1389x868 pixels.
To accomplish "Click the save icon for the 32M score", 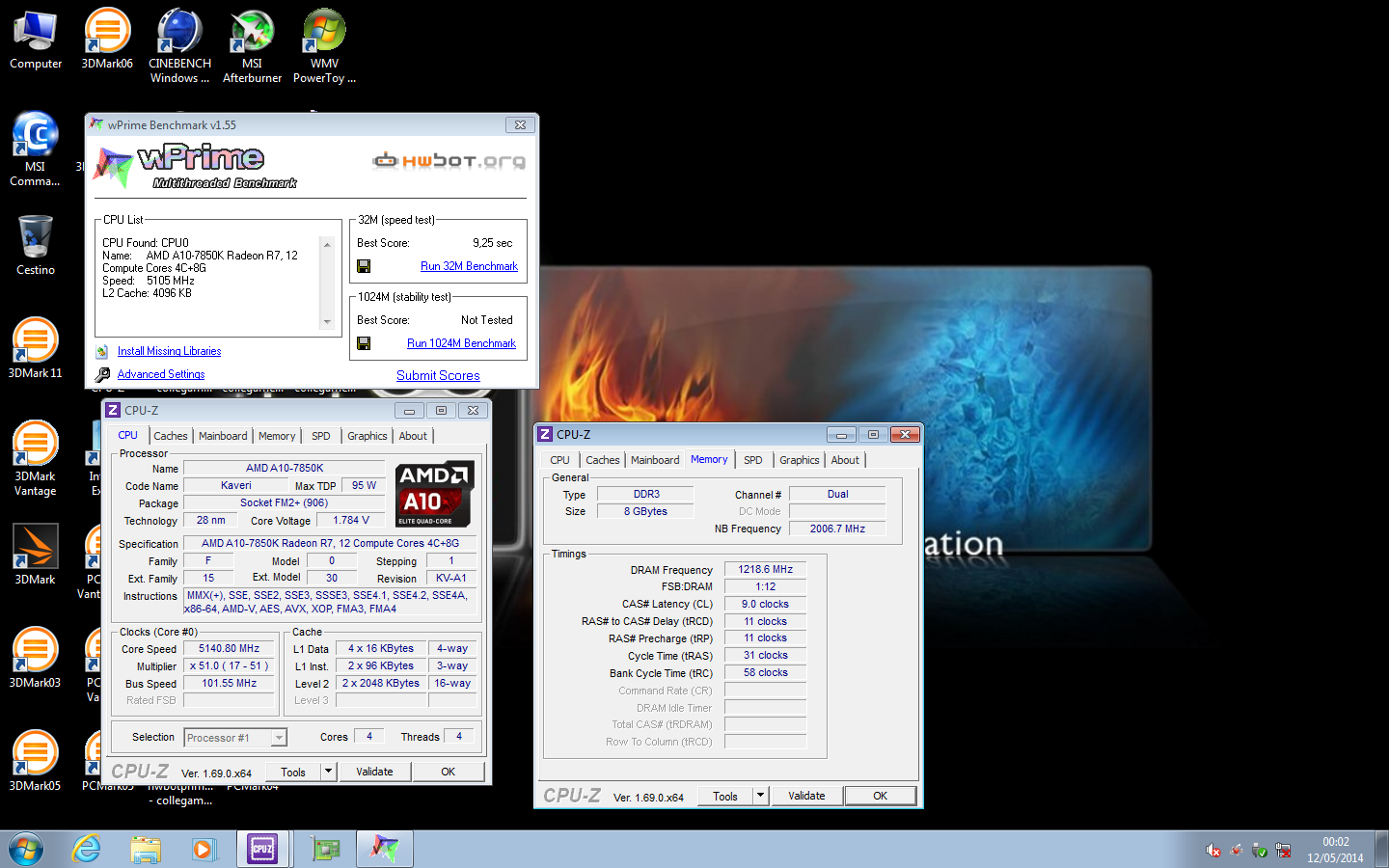I will click(x=364, y=266).
